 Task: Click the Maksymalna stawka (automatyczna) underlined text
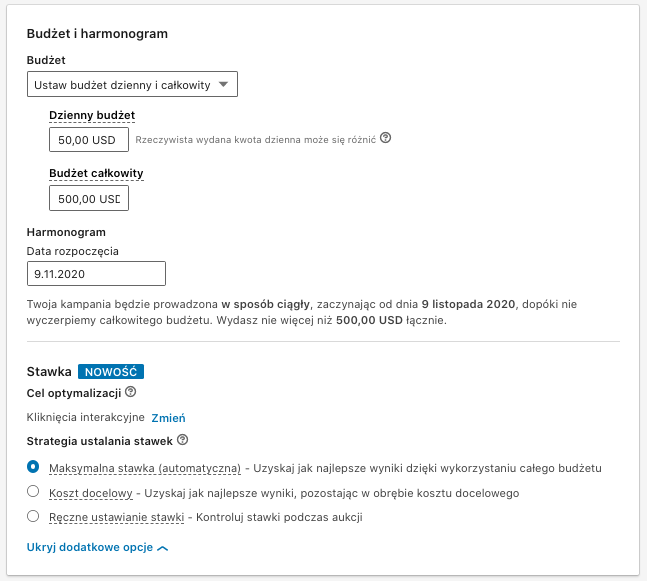pos(145,468)
